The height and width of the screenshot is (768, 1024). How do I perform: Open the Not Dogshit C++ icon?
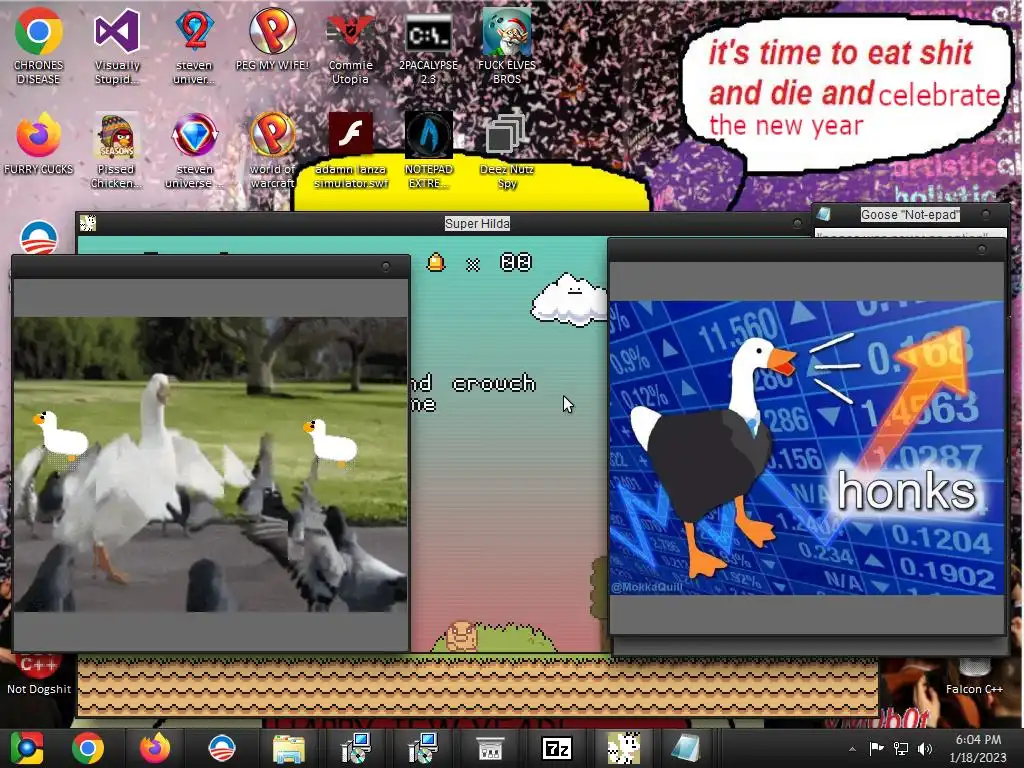click(39, 676)
